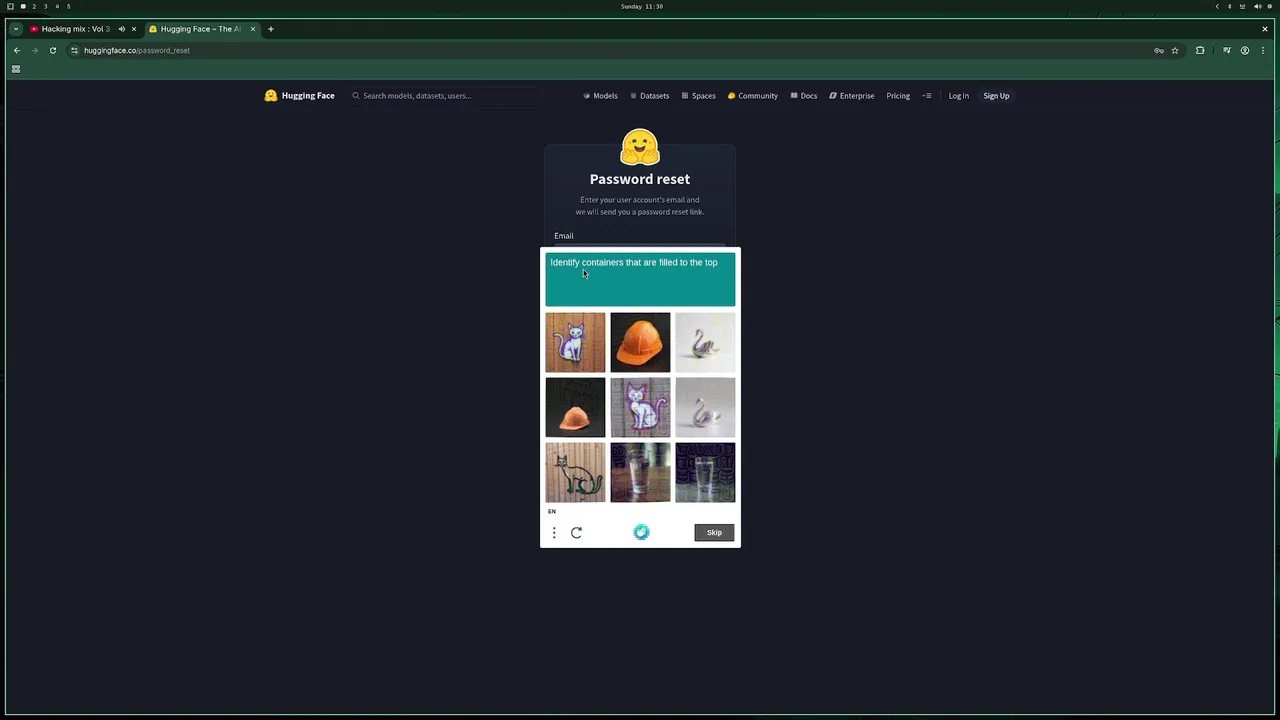Click the captcha three-dot options menu
This screenshot has height=720, width=1280.
pyautogui.click(x=554, y=533)
